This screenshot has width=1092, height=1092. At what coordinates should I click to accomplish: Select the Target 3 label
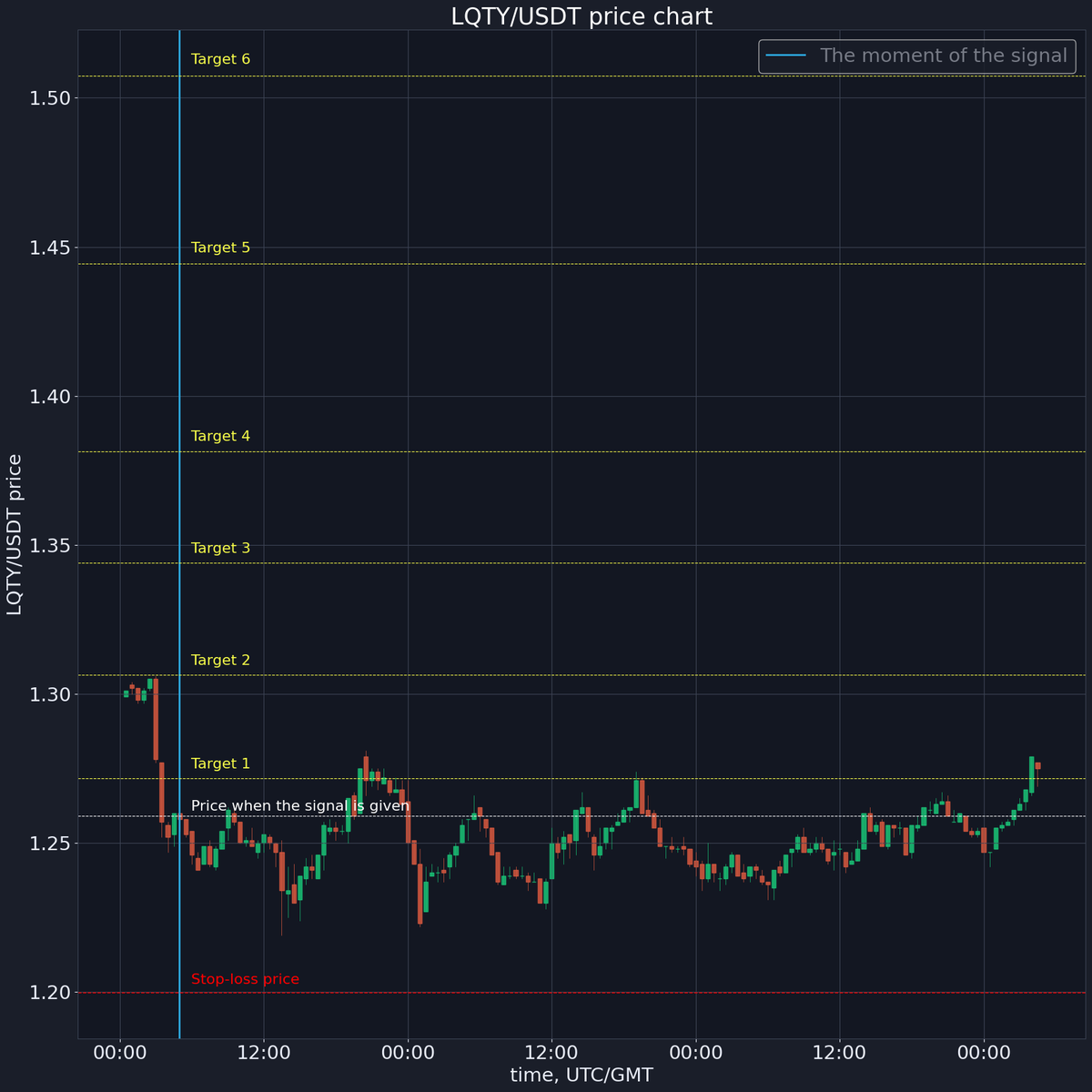tap(220, 547)
